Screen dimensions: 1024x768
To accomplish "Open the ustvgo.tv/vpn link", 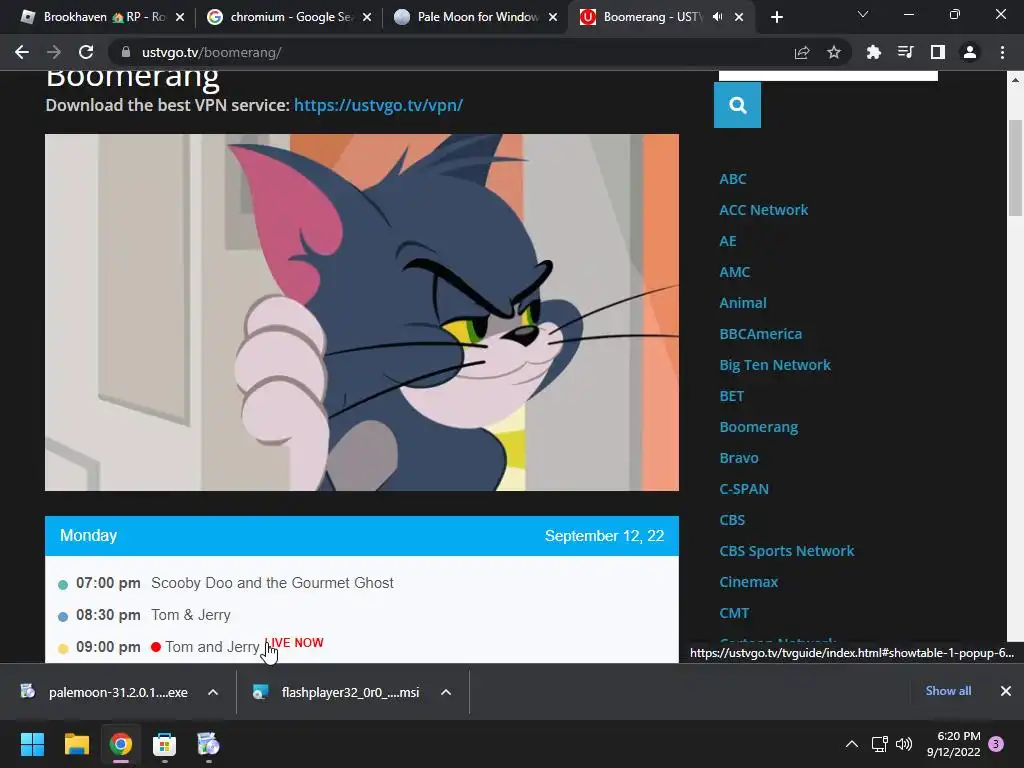I will click(378, 105).
